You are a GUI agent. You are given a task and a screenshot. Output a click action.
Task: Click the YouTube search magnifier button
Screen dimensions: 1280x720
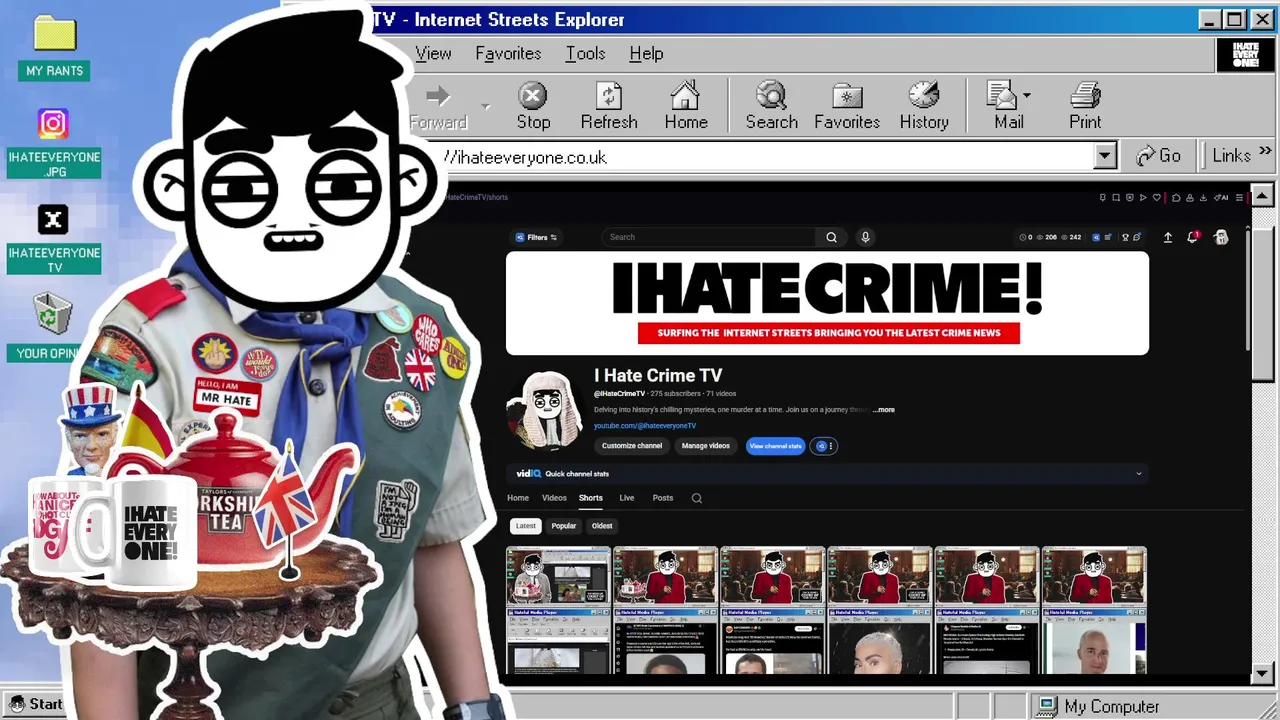tap(831, 237)
